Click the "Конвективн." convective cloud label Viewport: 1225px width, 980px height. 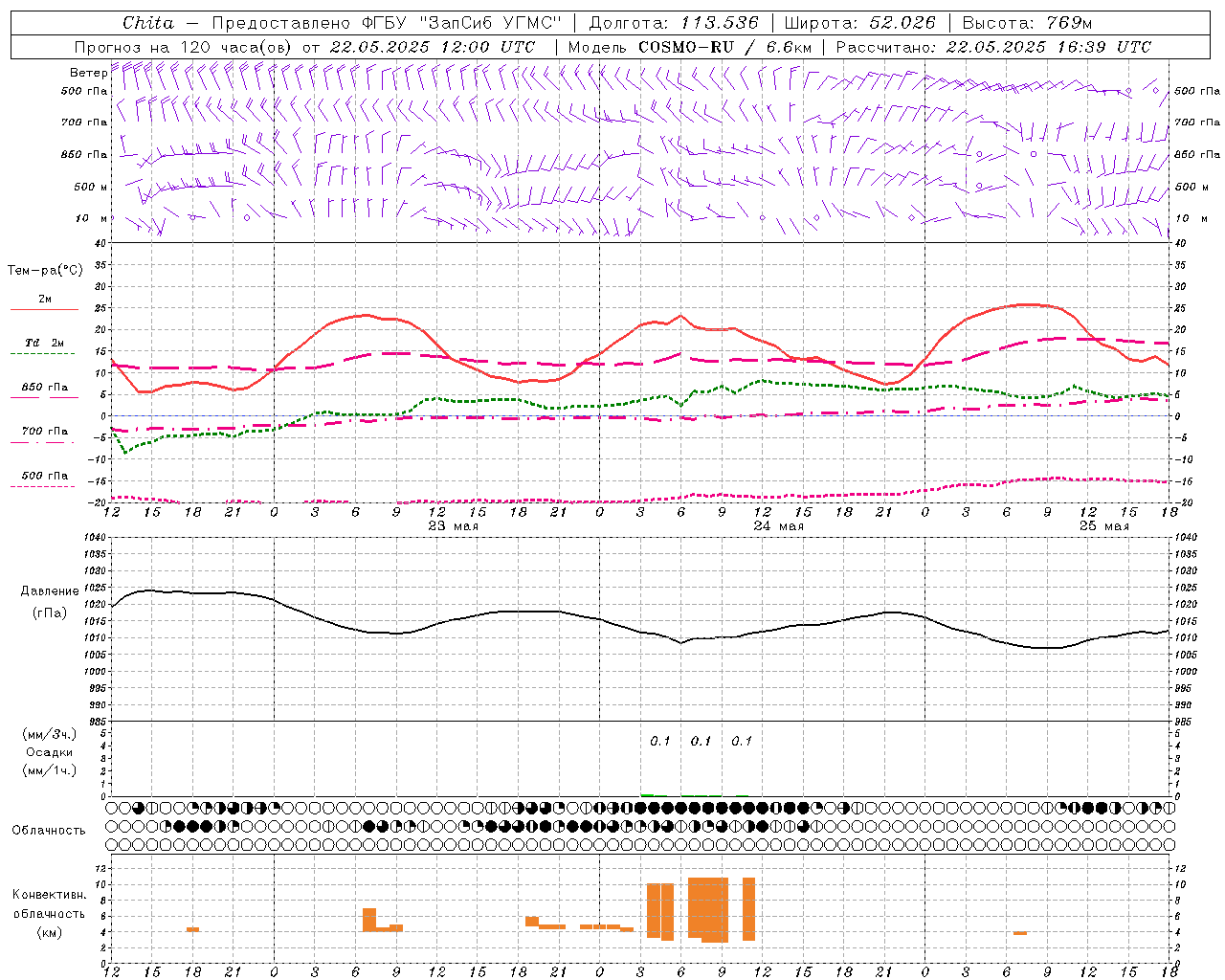(50, 895)
